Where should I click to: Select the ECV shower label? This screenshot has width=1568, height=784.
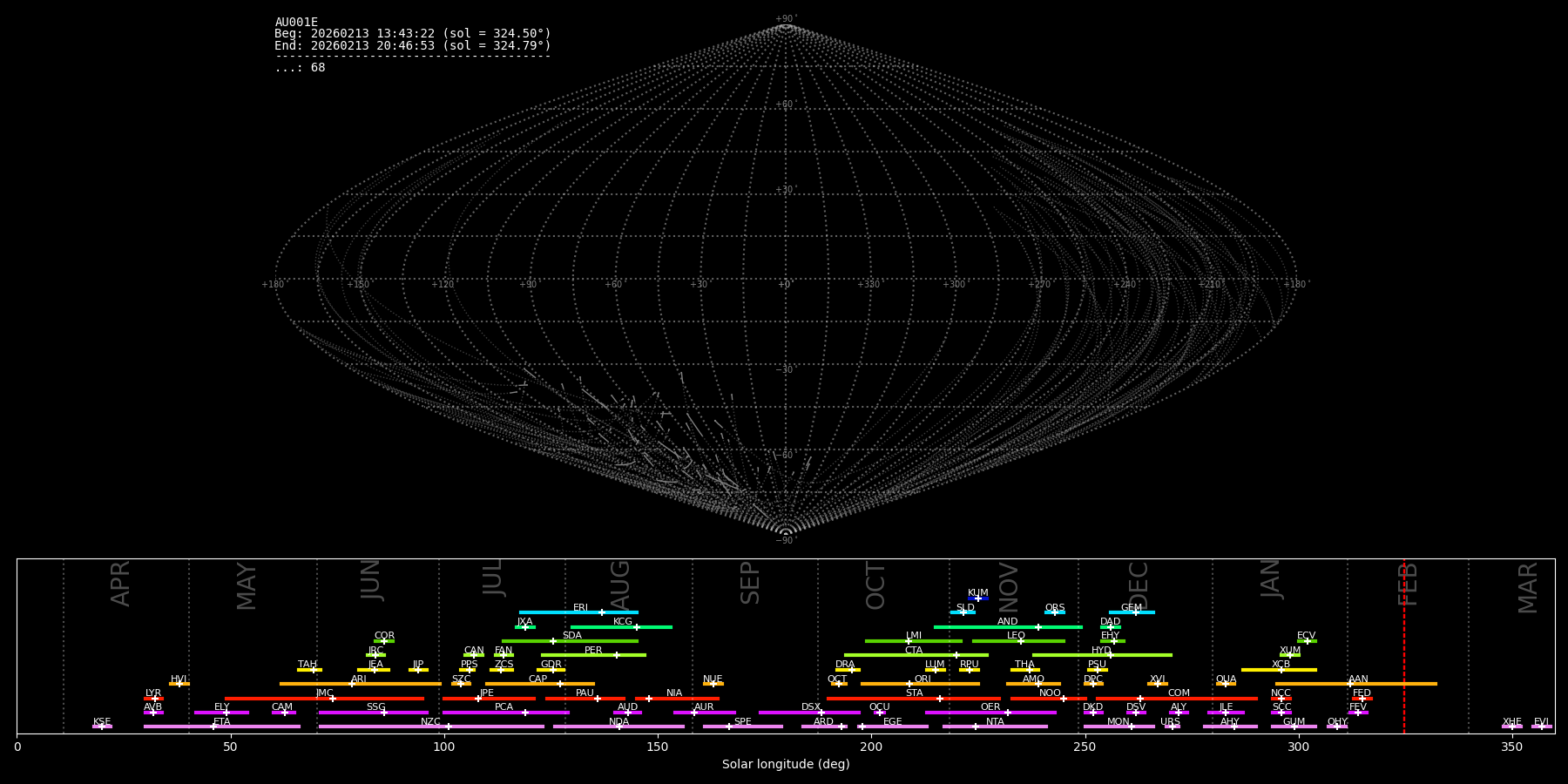1306,636
